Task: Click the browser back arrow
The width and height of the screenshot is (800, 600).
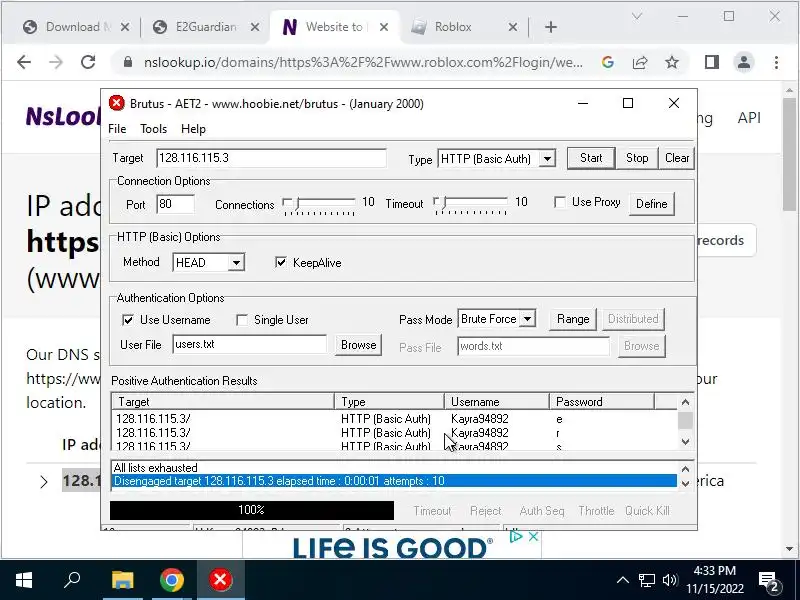Action: (x=24, y=62)
